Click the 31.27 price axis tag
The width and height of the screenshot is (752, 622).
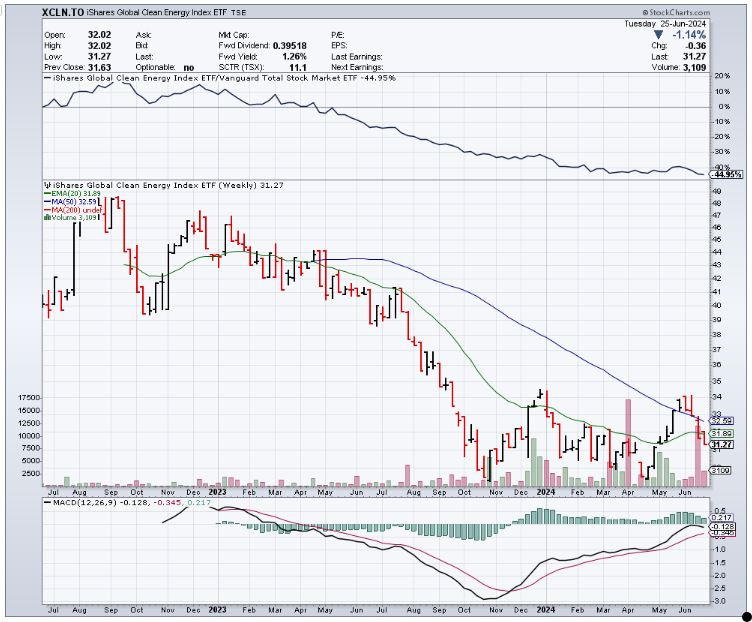[x=721, y=445]
